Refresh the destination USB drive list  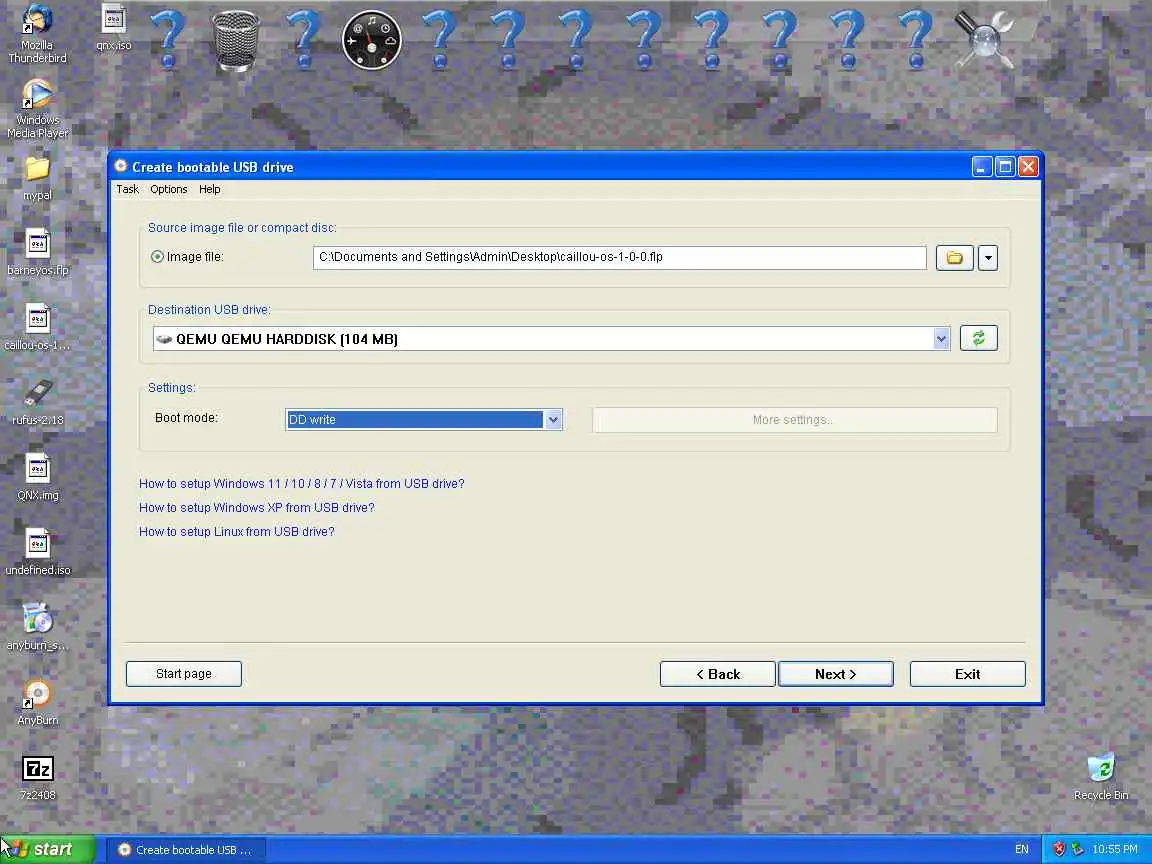click(x=979, y=338)
